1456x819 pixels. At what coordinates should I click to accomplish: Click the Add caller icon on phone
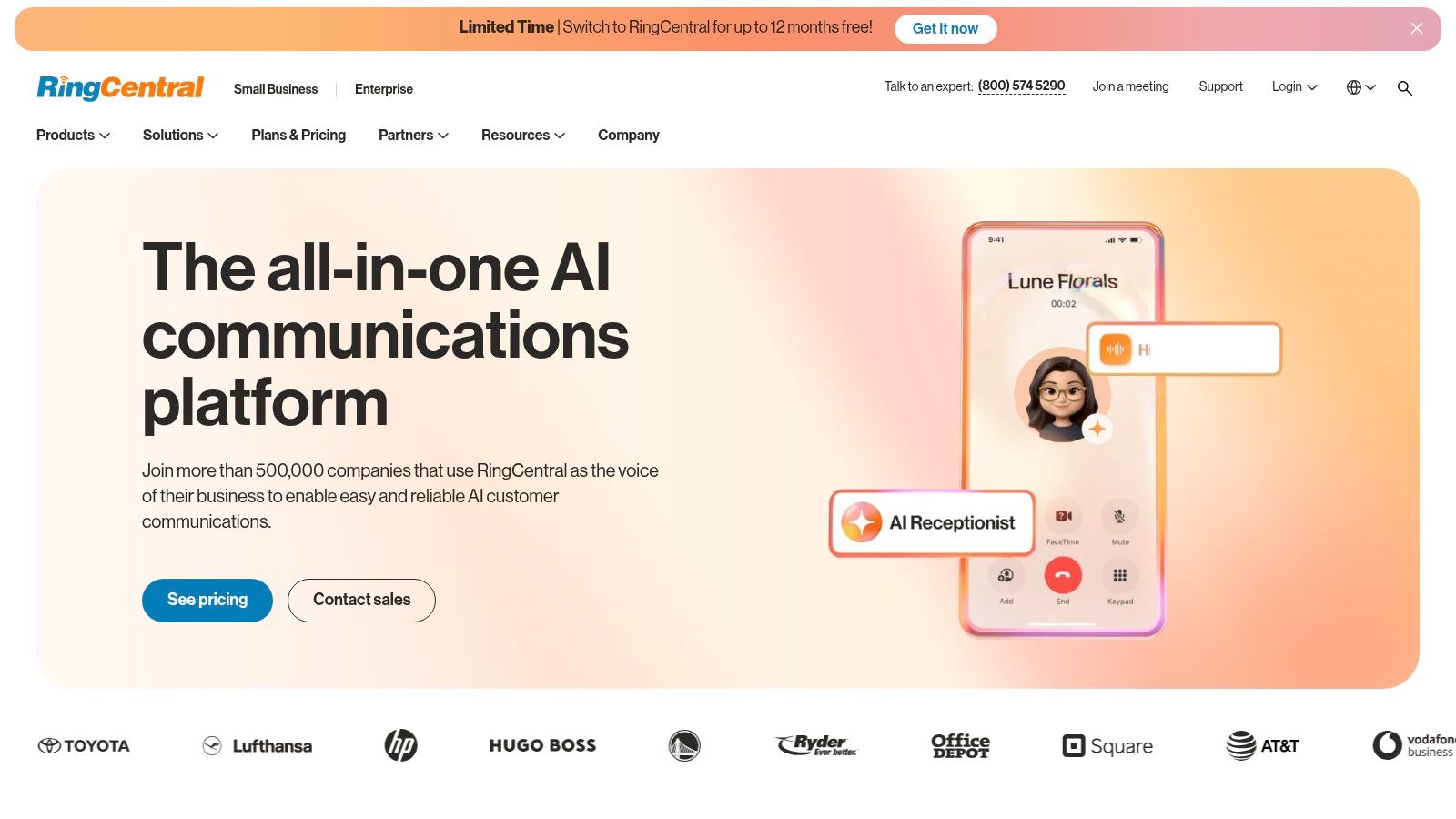1006,575
